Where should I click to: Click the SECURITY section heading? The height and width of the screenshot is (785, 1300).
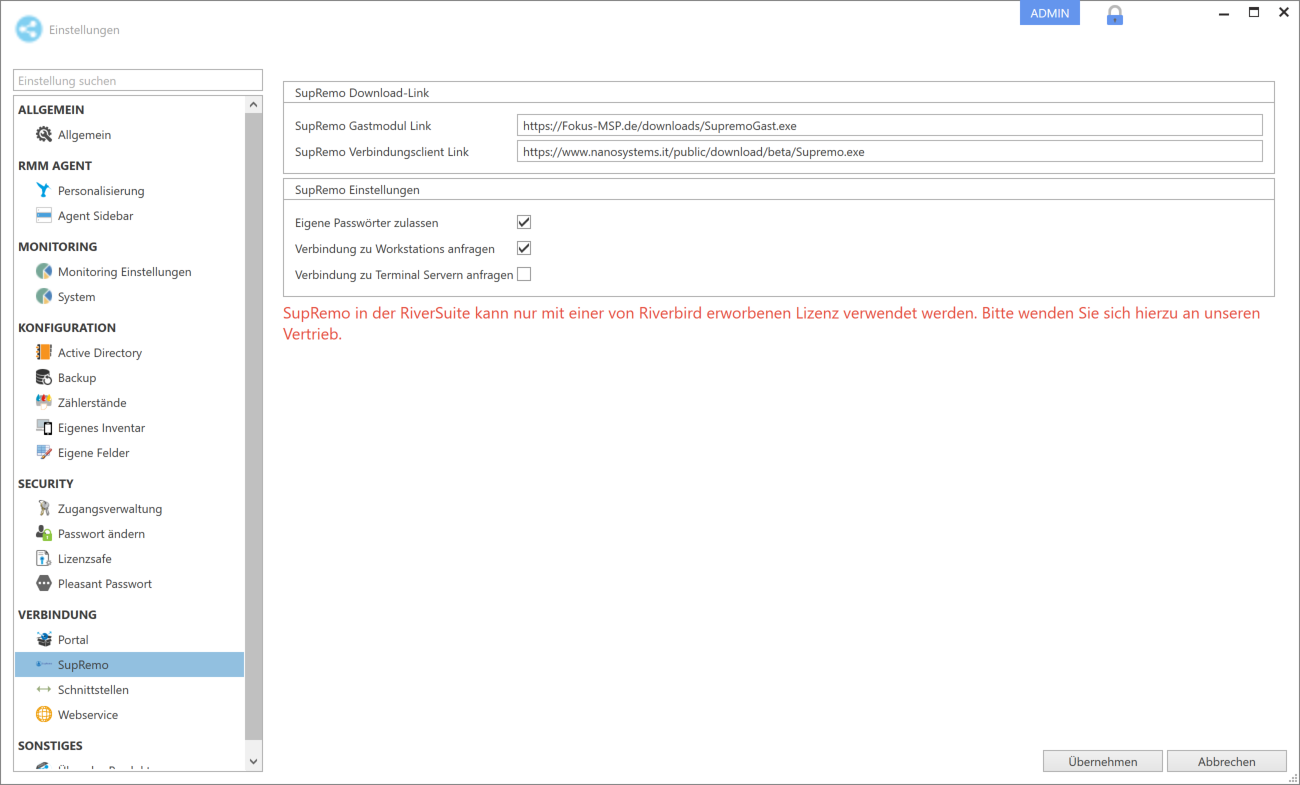tap(46, 484)
